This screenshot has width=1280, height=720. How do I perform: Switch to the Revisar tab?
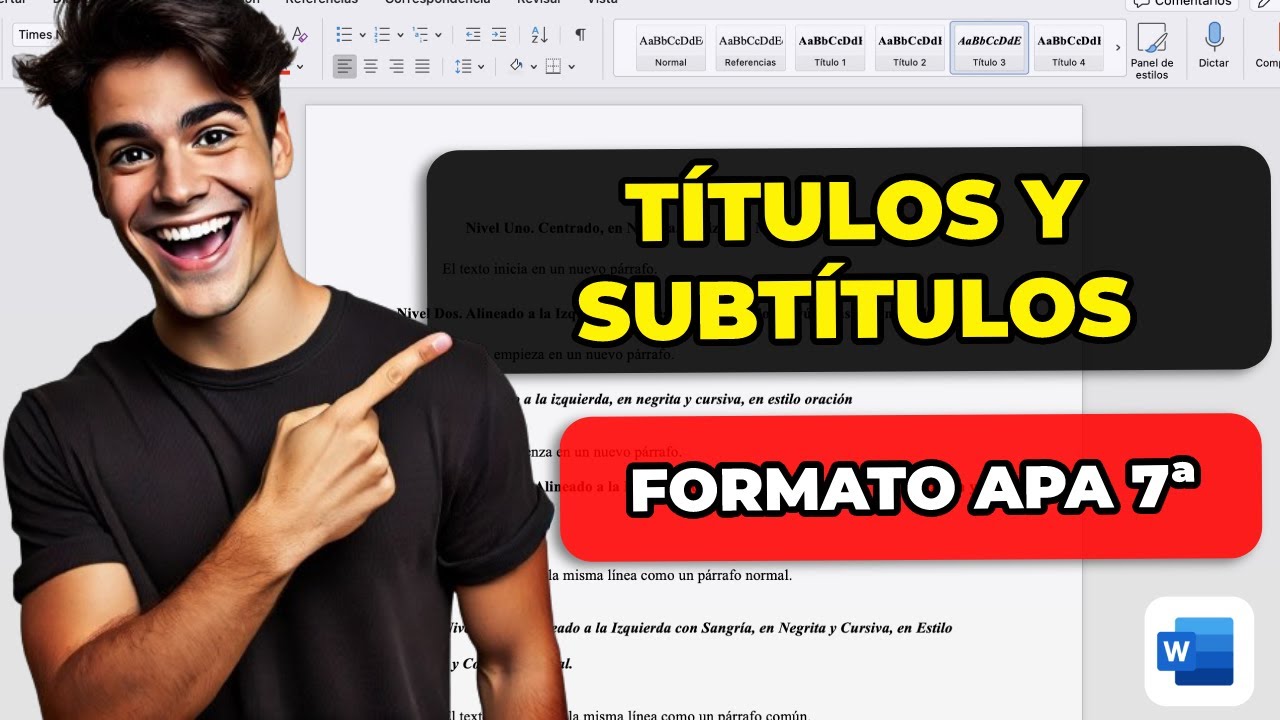coord(539,2)
